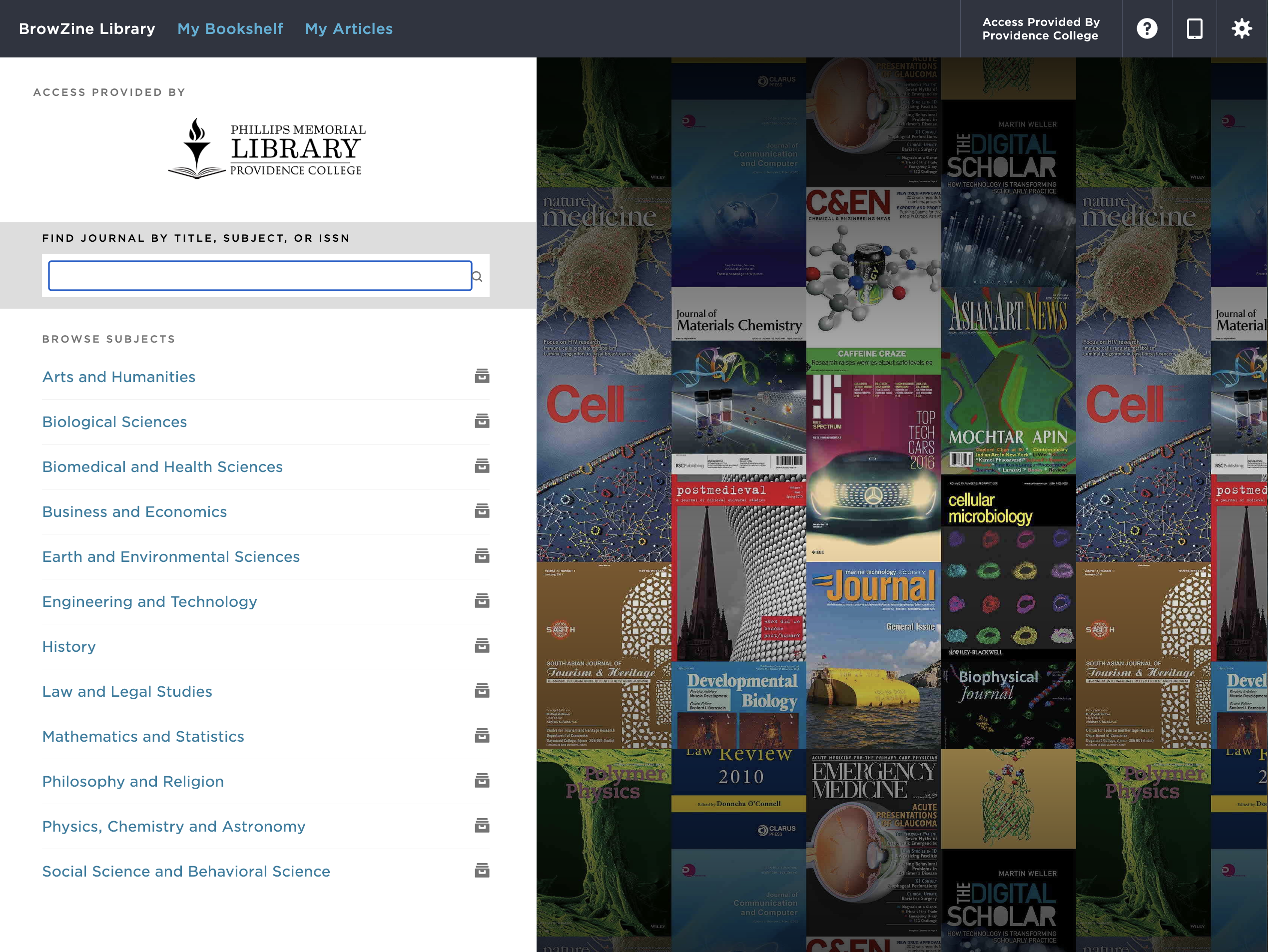The height and width of the screenshot is (952, 1268).
Task: Click drawer icon for Mathematics and Statistics
Action: tap(482, 735)
